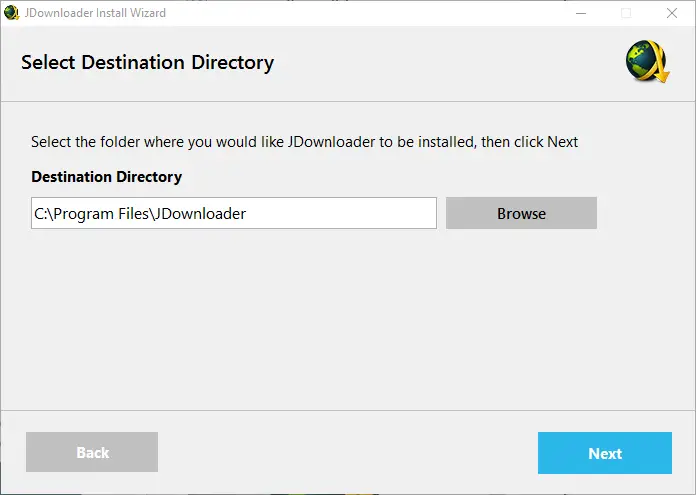696x495 pixels.
Task: Click the 'Select Destination Directory' heading
Action: (147, 63)
